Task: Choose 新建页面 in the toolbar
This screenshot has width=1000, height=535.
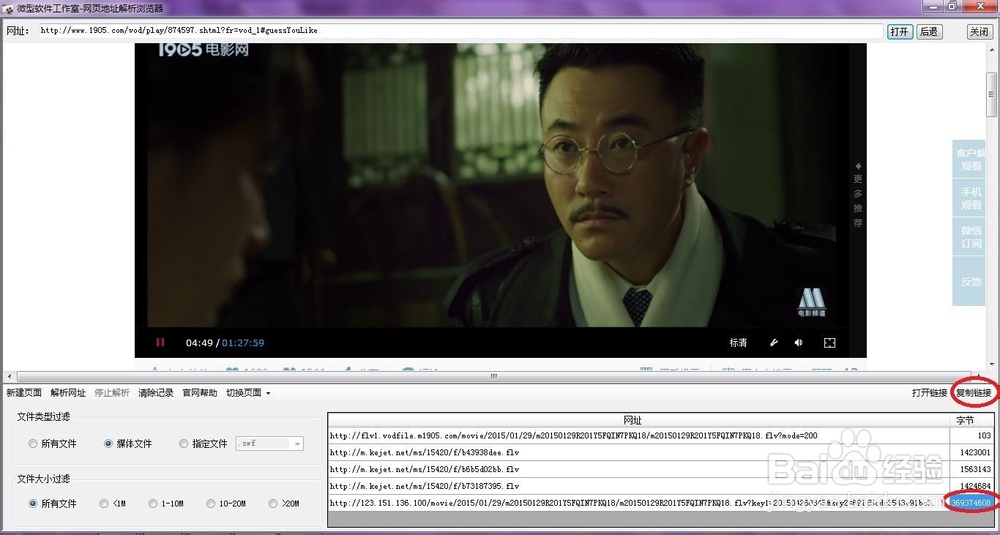Action: click(24, 393)
